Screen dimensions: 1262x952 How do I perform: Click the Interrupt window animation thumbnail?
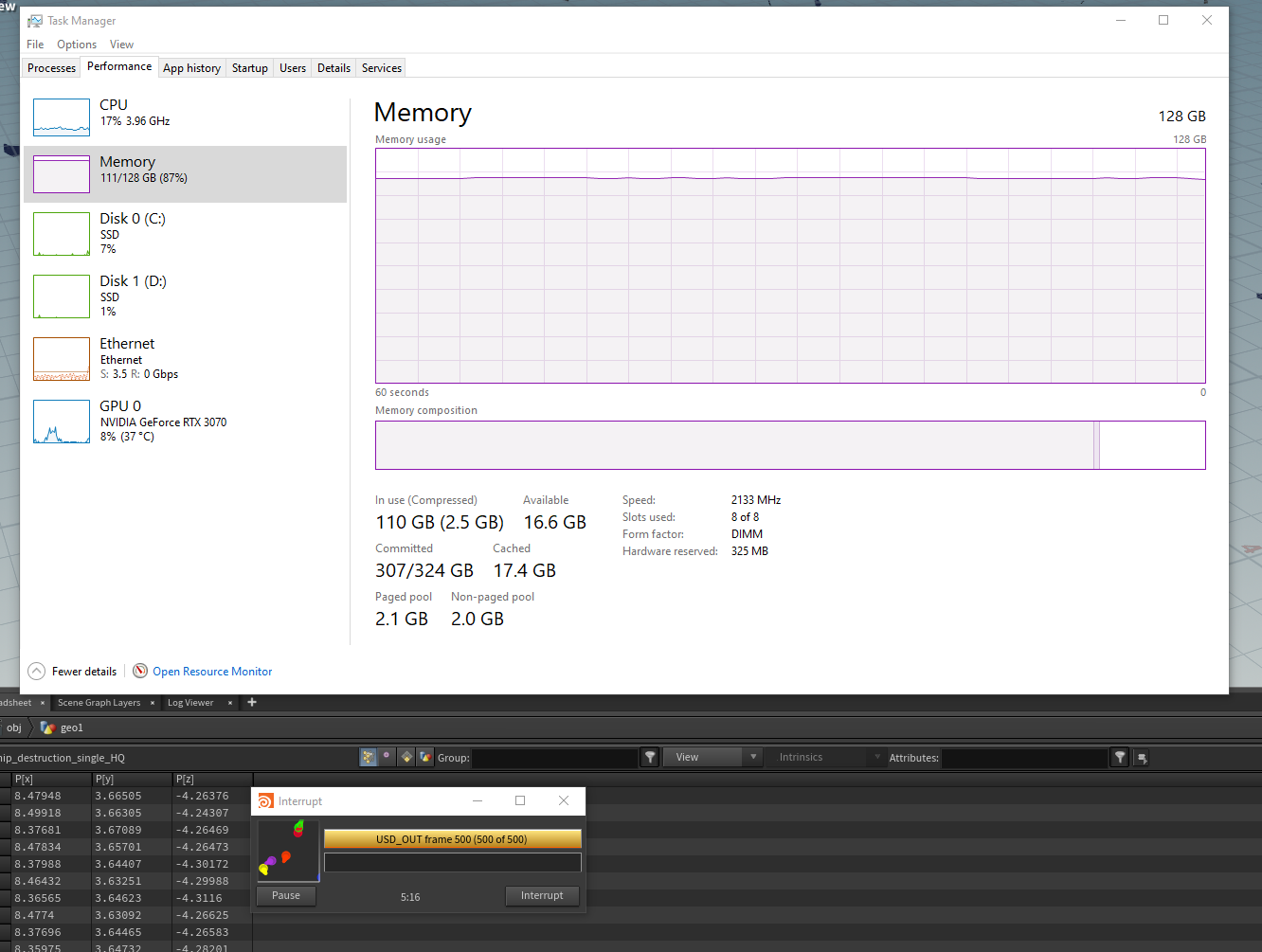(288, 851)
